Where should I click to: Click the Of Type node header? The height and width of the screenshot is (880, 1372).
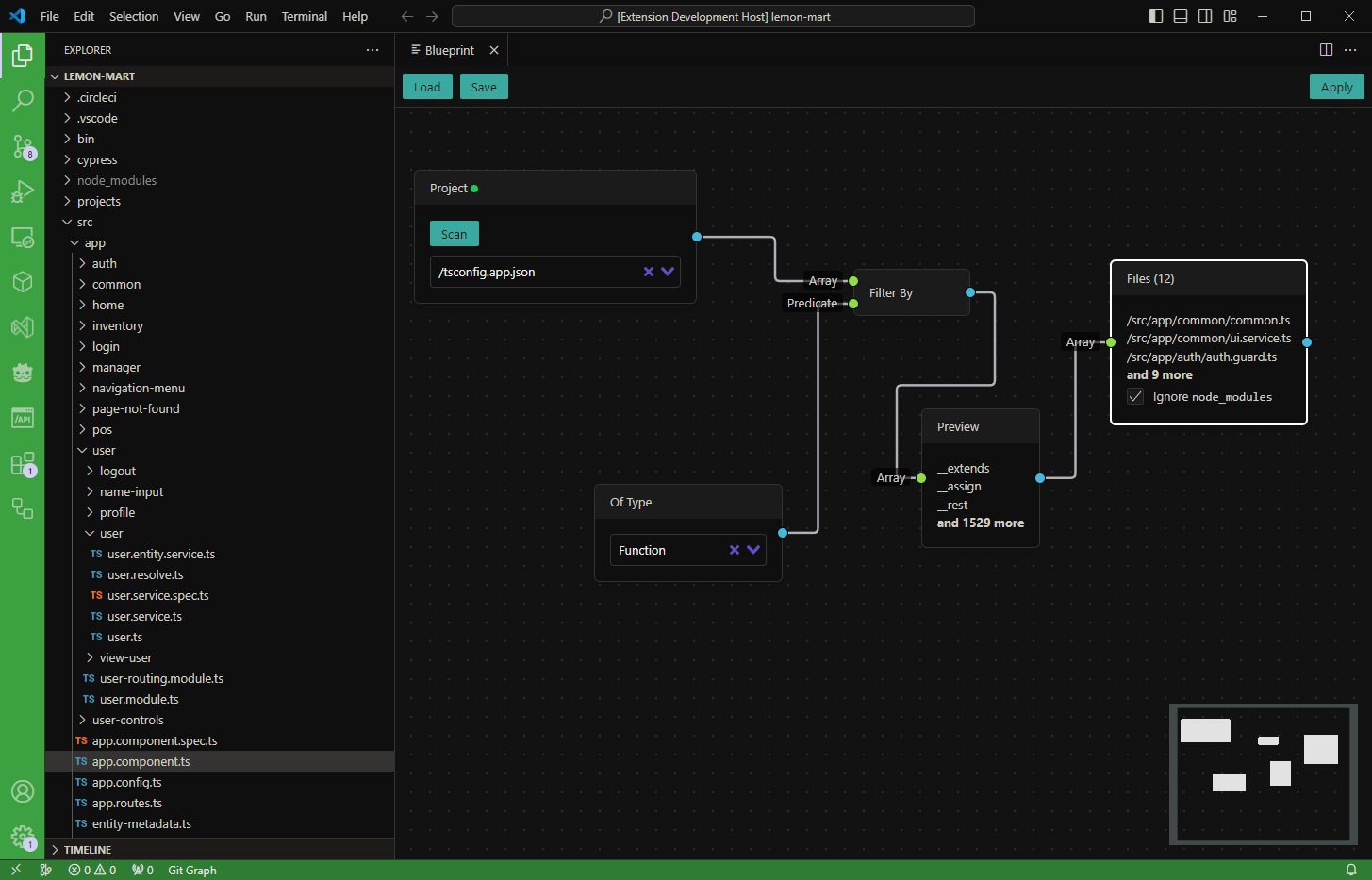point(688,502)
